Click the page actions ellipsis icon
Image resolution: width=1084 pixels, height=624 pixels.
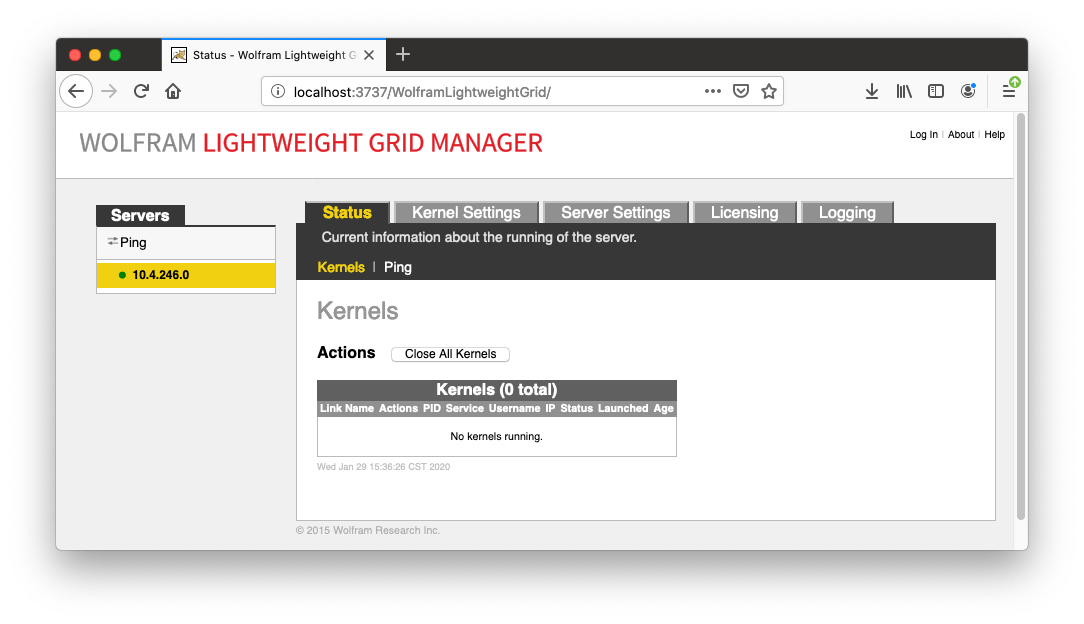712,91
